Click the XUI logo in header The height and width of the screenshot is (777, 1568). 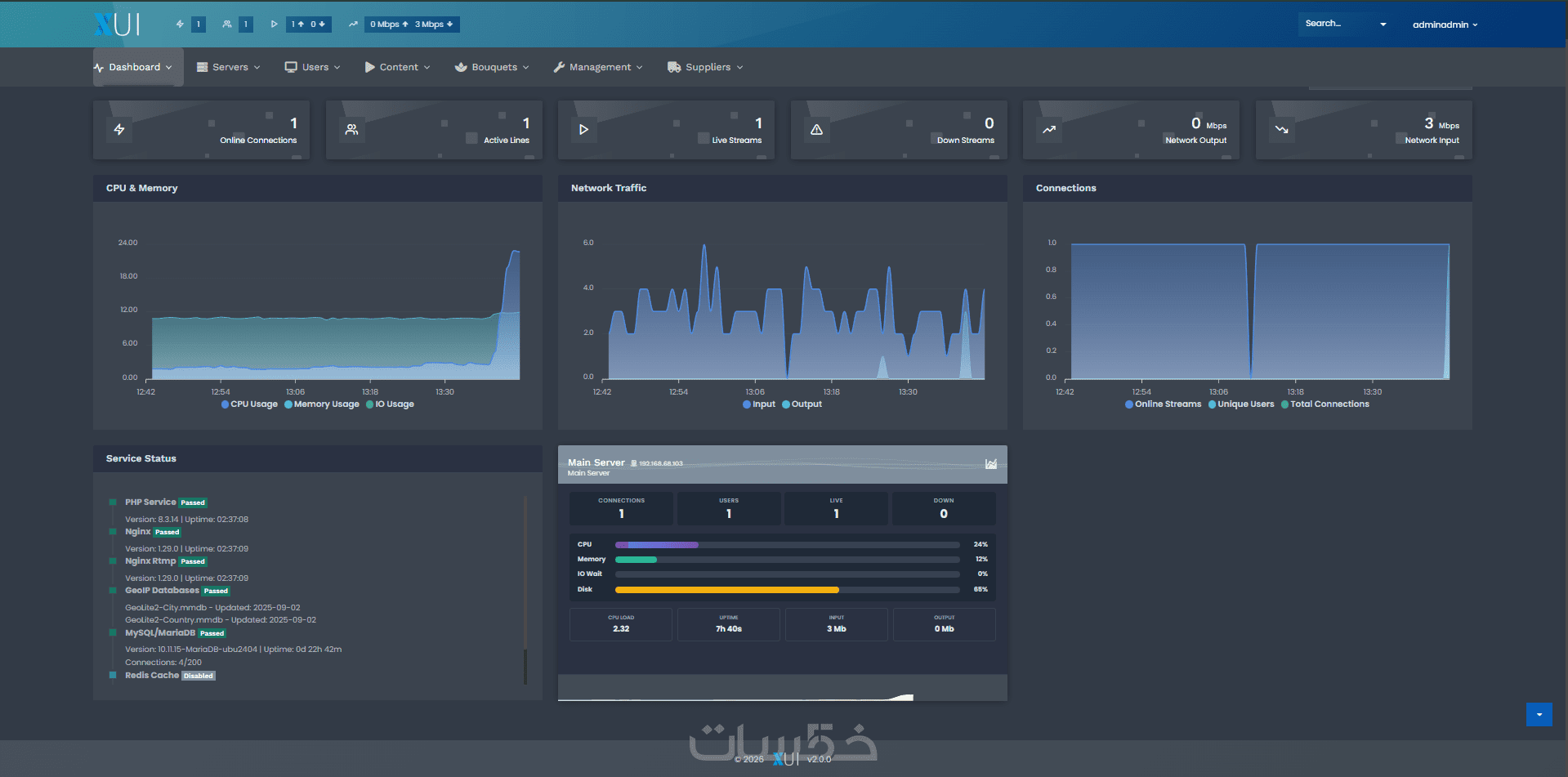point(117,25)
